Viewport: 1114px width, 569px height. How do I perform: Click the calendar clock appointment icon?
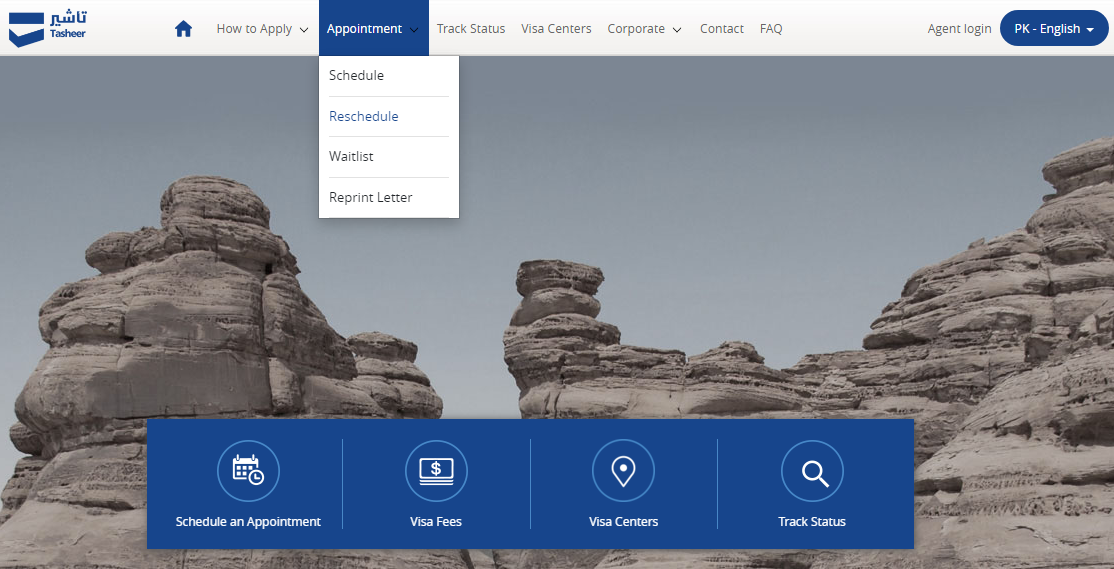tap(248, 470)
